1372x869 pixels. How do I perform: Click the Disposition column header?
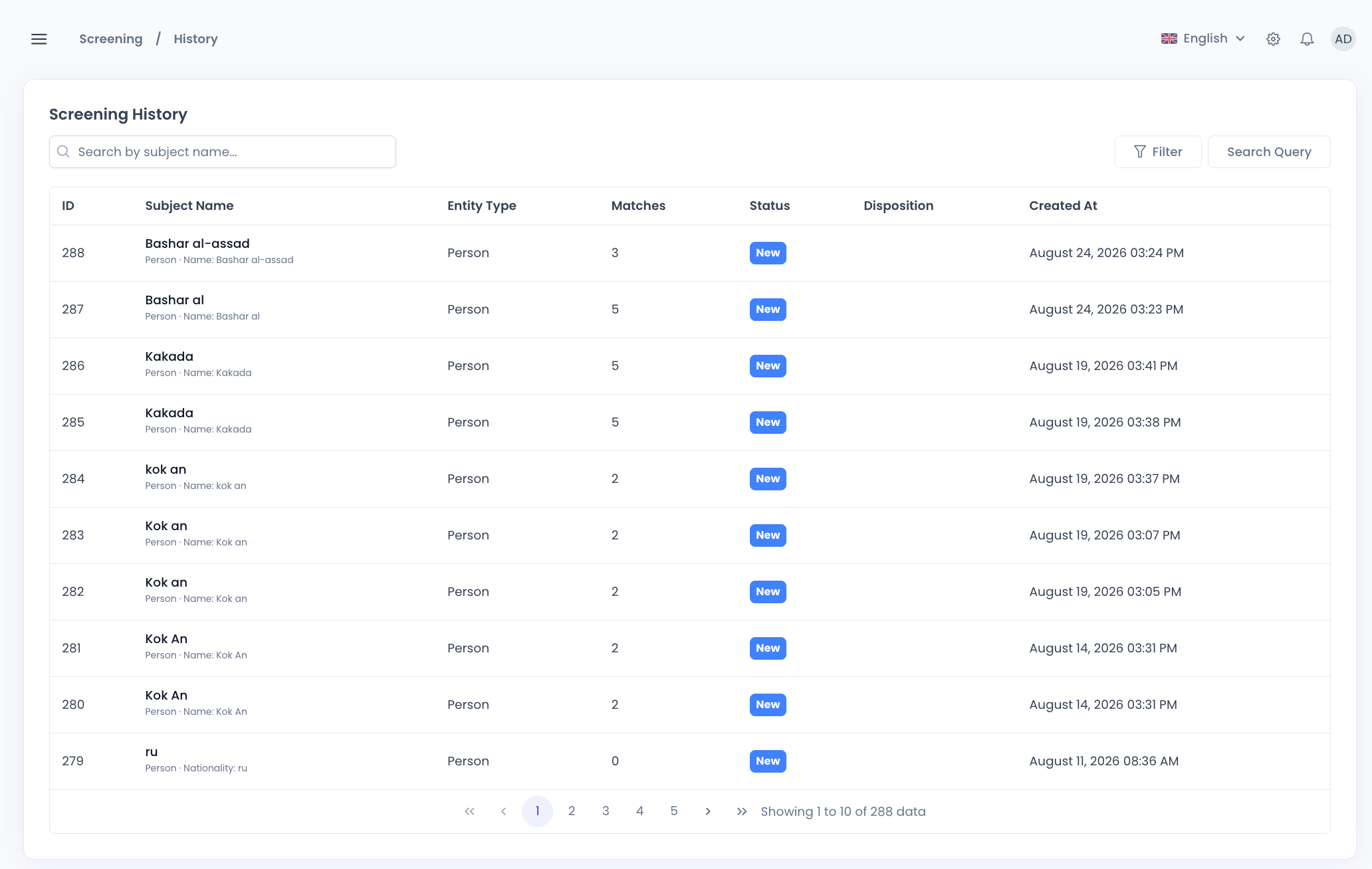click(899, 205)
